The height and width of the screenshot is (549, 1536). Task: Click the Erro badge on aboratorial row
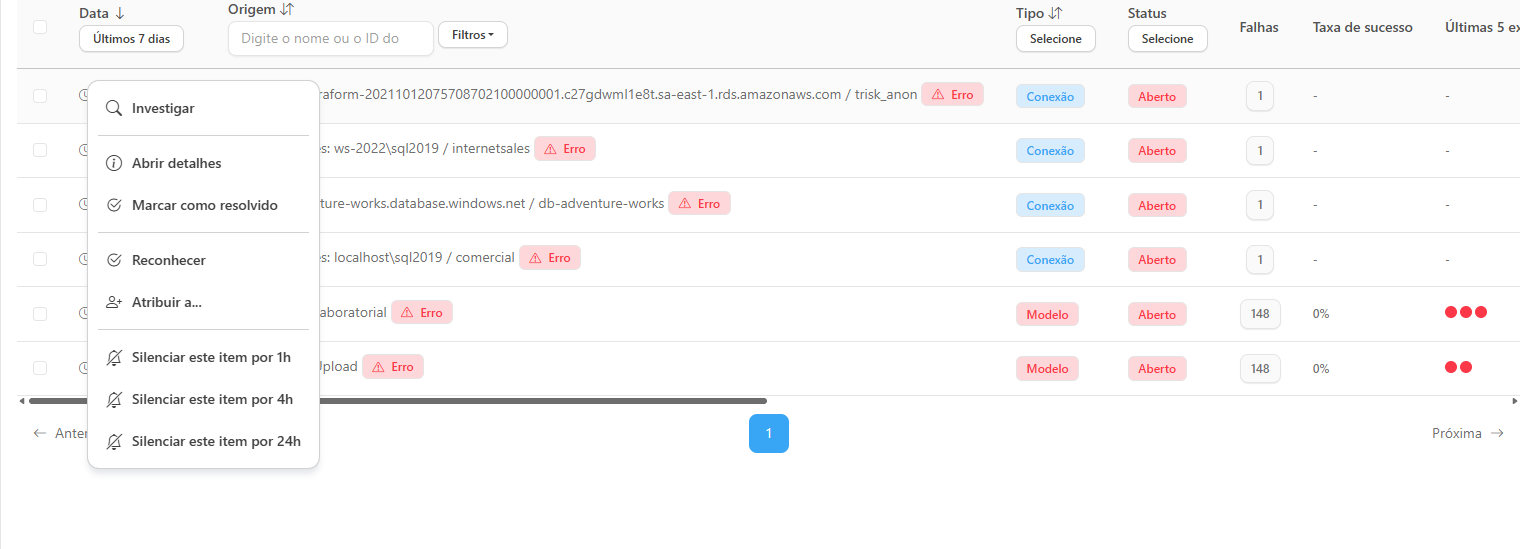pos(422,312)
